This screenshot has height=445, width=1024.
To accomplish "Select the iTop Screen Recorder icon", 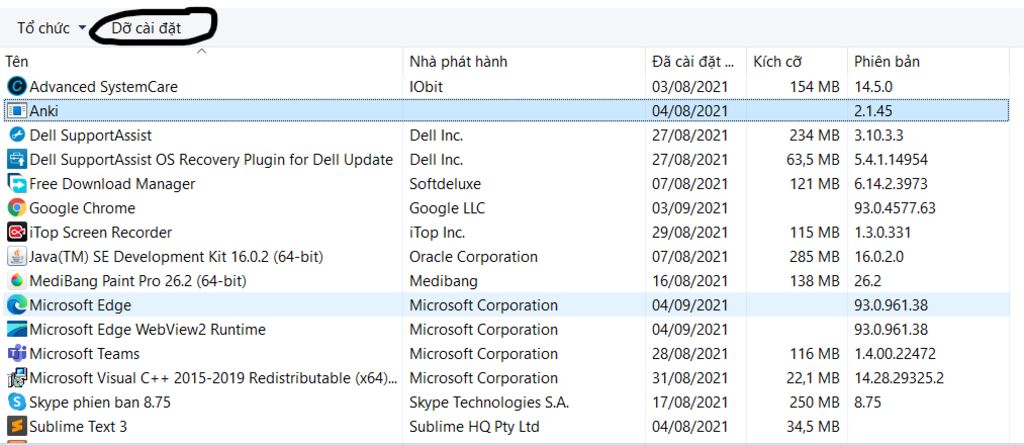I will tap(17, 232).
